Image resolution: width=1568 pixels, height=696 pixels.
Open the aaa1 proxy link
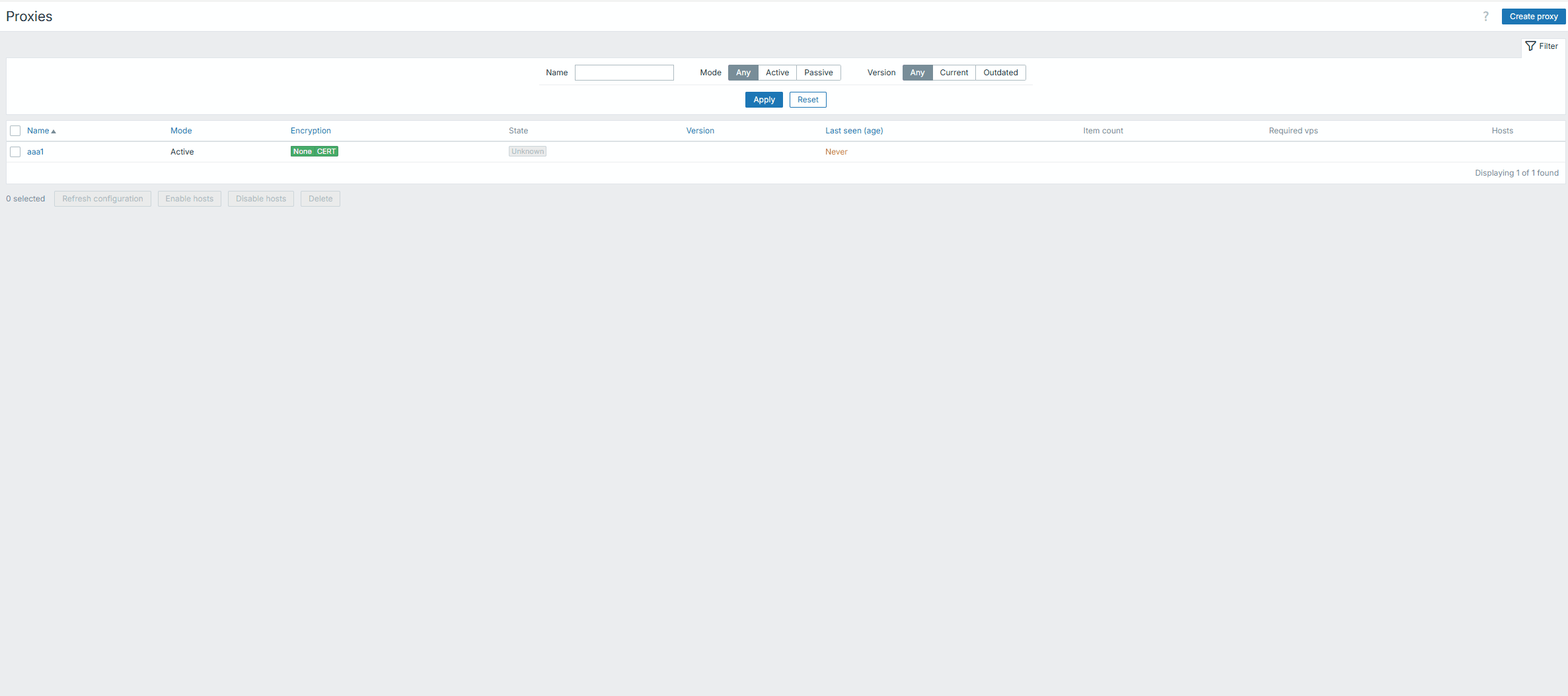click(x=35, y=152)
